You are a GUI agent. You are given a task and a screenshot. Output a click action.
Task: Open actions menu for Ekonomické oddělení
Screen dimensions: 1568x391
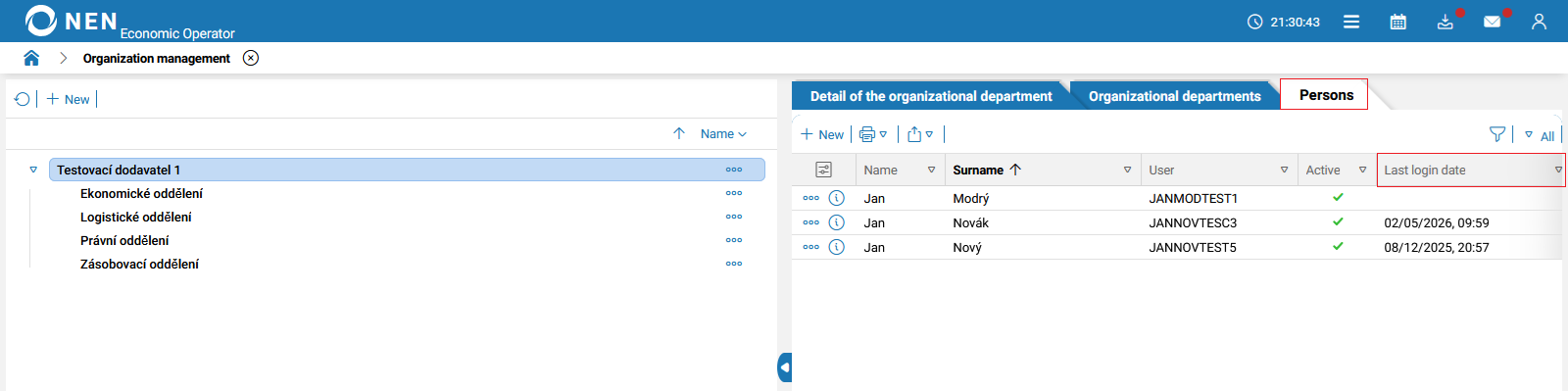tap(734, 193)
